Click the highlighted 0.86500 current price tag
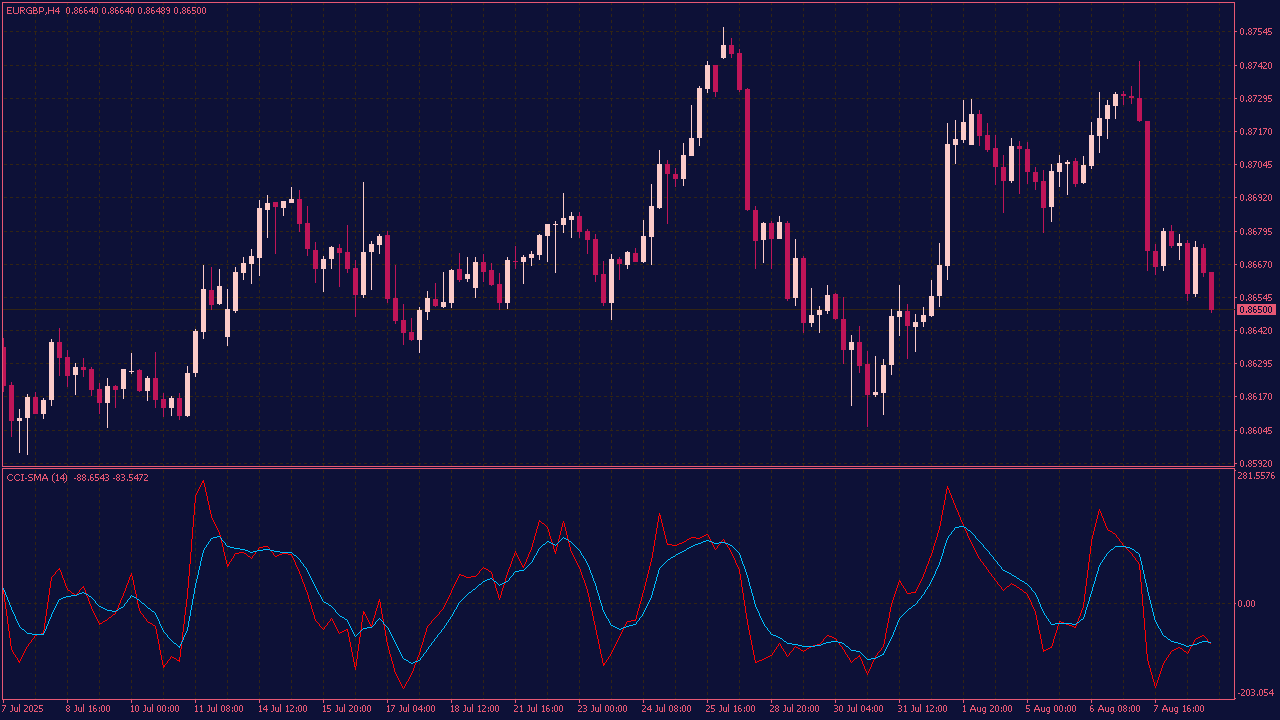Screen dimensions: 1280x720 point(1256,310)
